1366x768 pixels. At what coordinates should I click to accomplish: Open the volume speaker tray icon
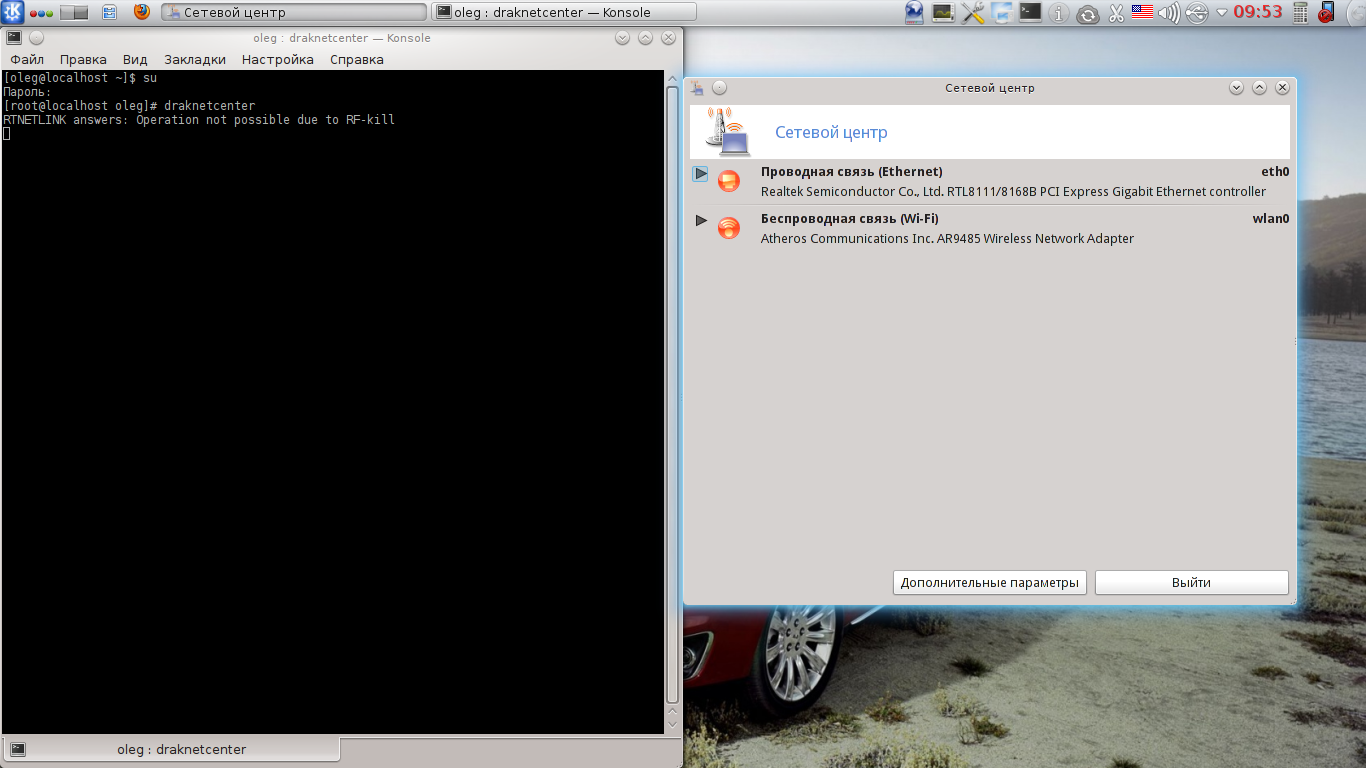(x=1168, y=14)
